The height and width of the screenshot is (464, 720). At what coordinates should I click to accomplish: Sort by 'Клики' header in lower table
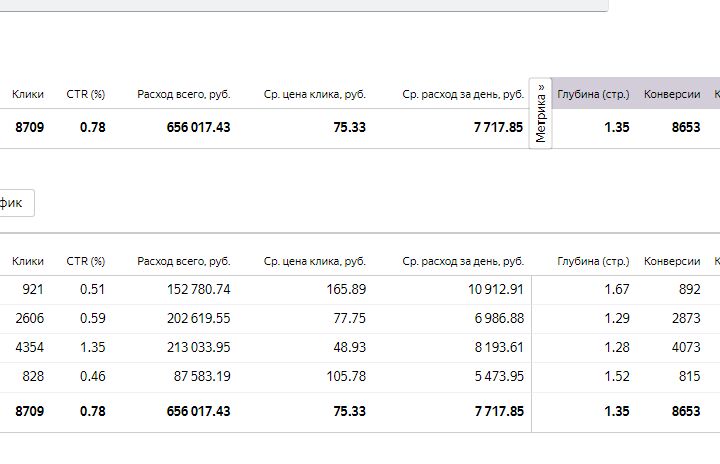tap(28, 261)
